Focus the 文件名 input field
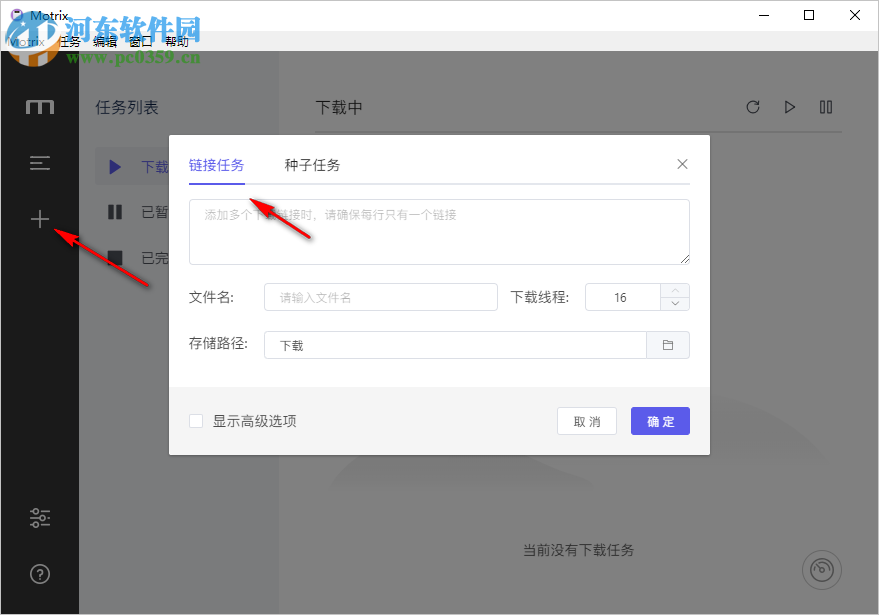This screenshot has height=615, width=879. pyautogui.click(x=381, y=297)
